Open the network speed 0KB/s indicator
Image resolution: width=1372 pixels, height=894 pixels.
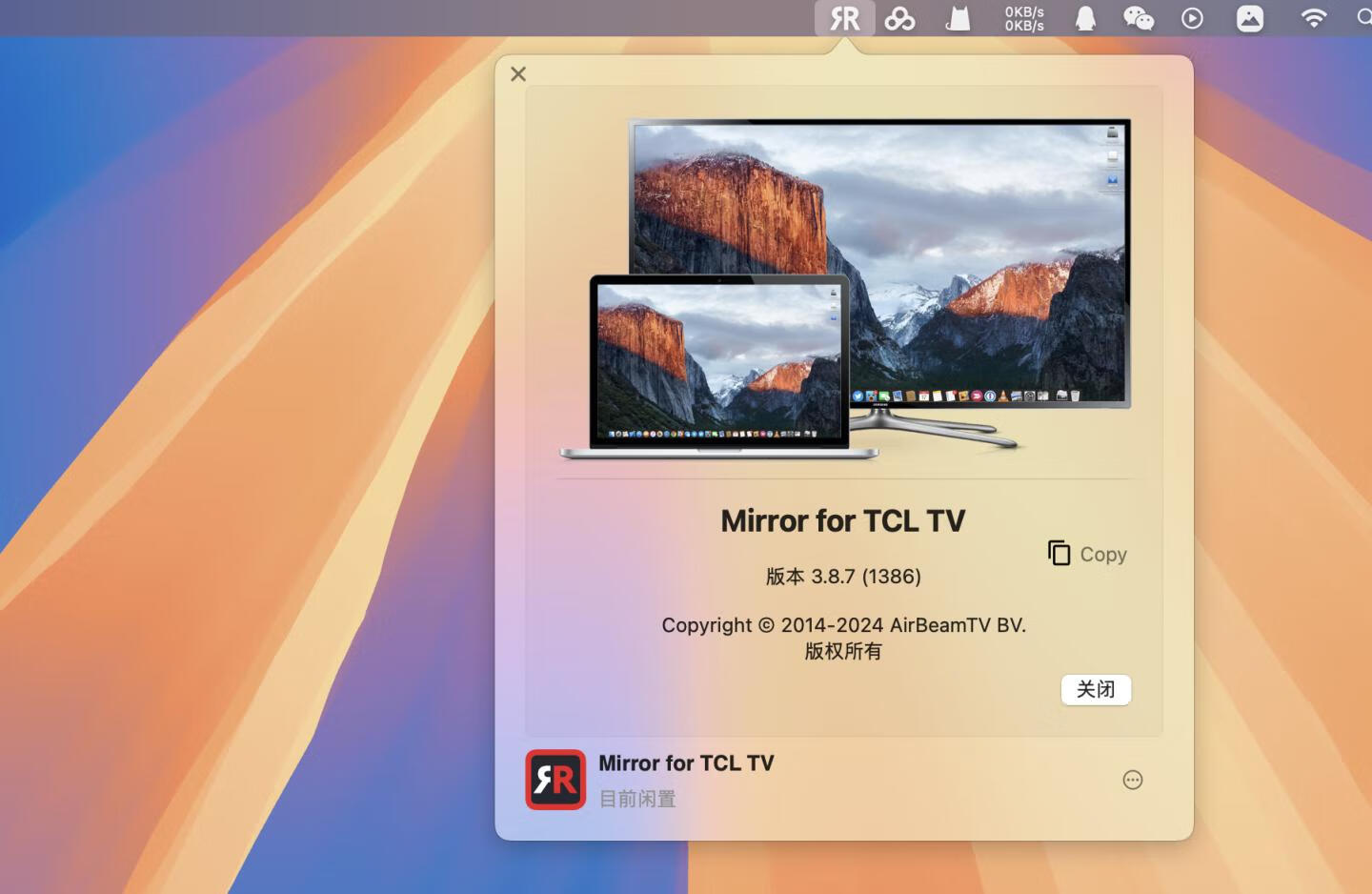pyautogui.click(x=1024, y=18)
